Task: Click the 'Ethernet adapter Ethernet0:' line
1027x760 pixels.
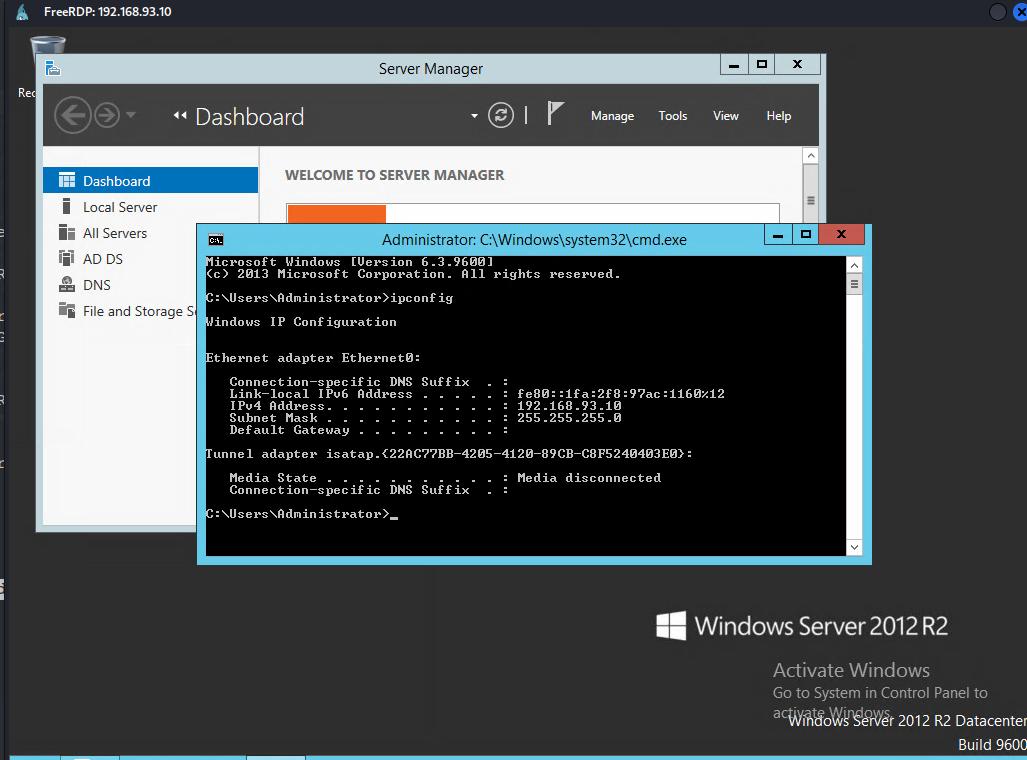Action: tap(313, 358)
